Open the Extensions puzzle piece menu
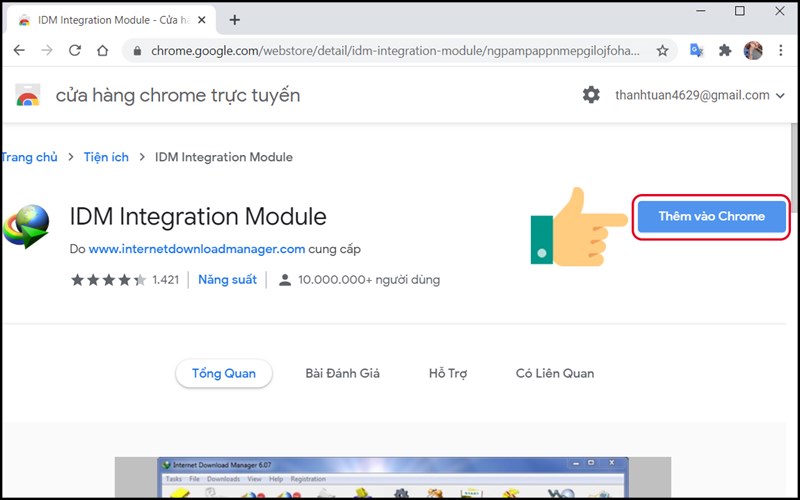This screenshot has width=800, height=500. pos(724,51)
